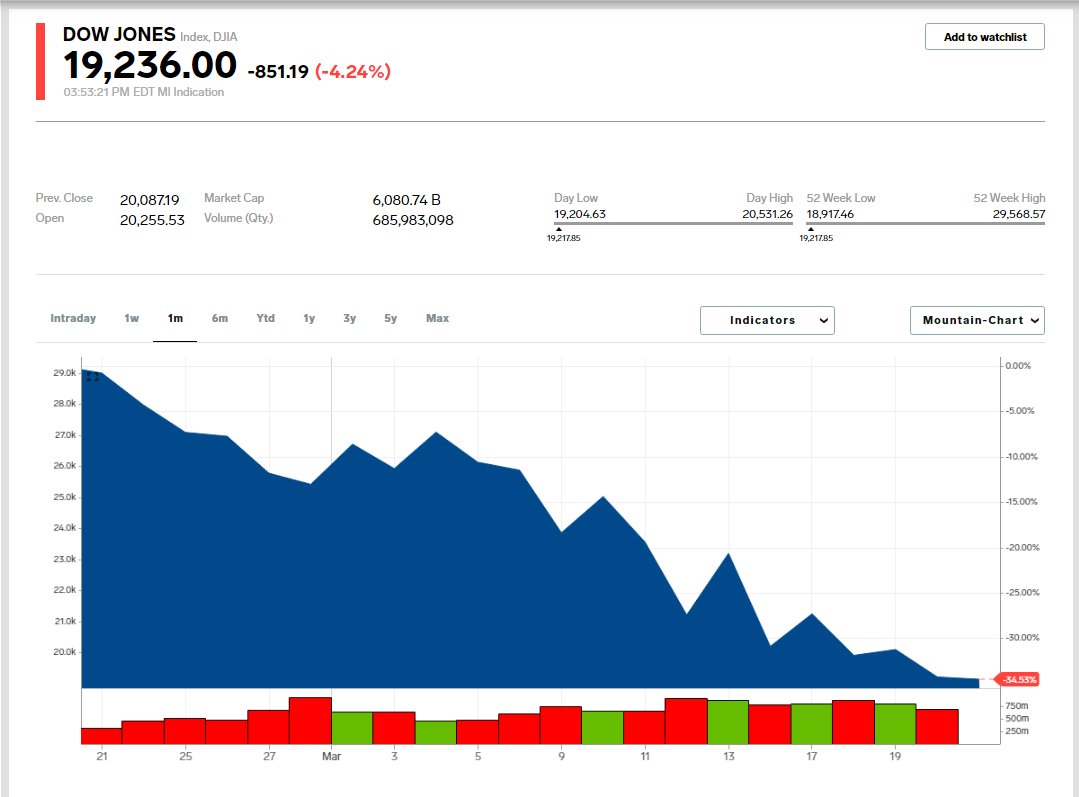
Task: Click the Day High value 20,531.26
Action: click(x=767, y=214)
